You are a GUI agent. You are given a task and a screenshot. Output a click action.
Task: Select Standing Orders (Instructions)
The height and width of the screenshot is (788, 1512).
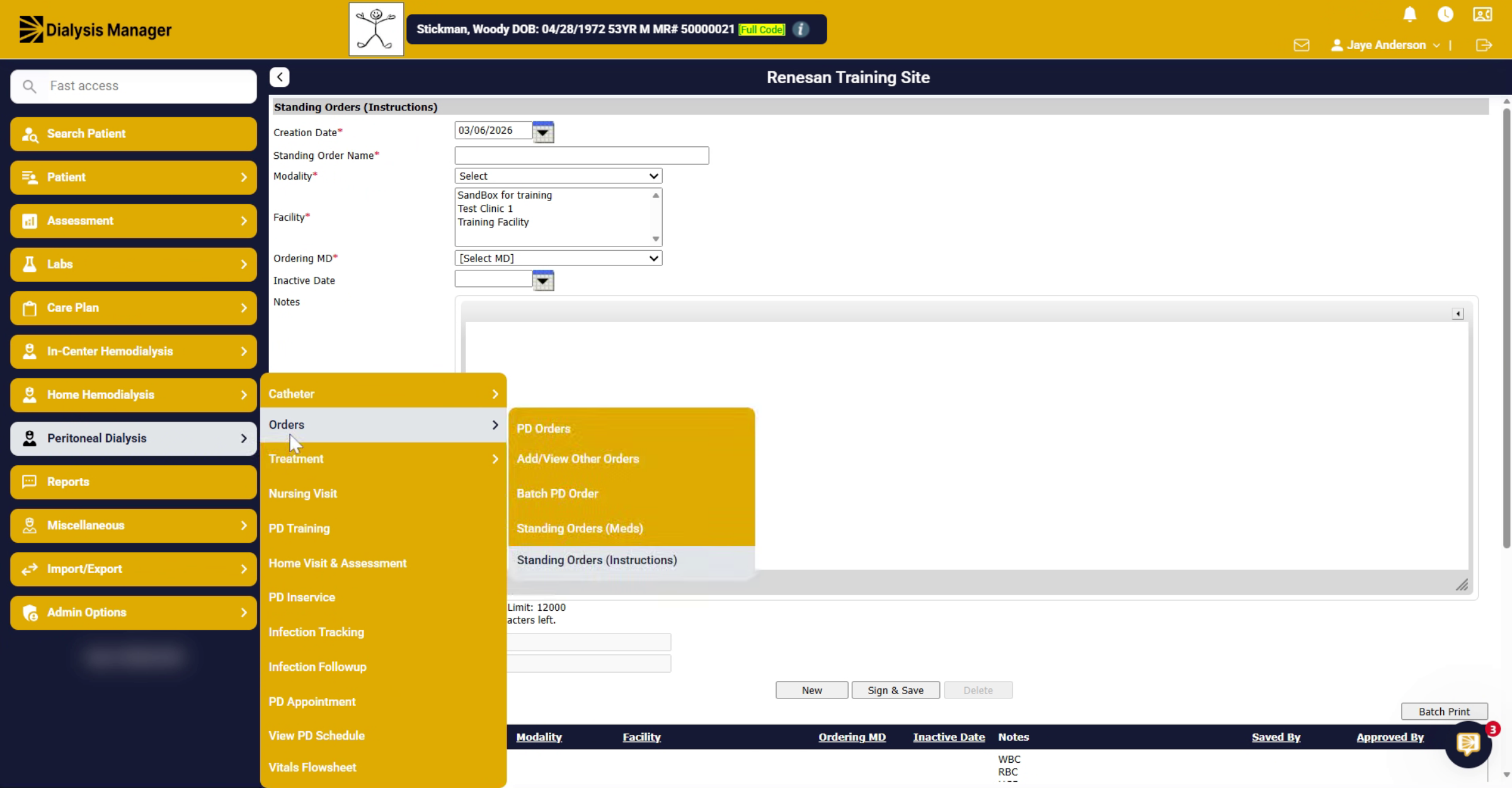tap(631, 560)
